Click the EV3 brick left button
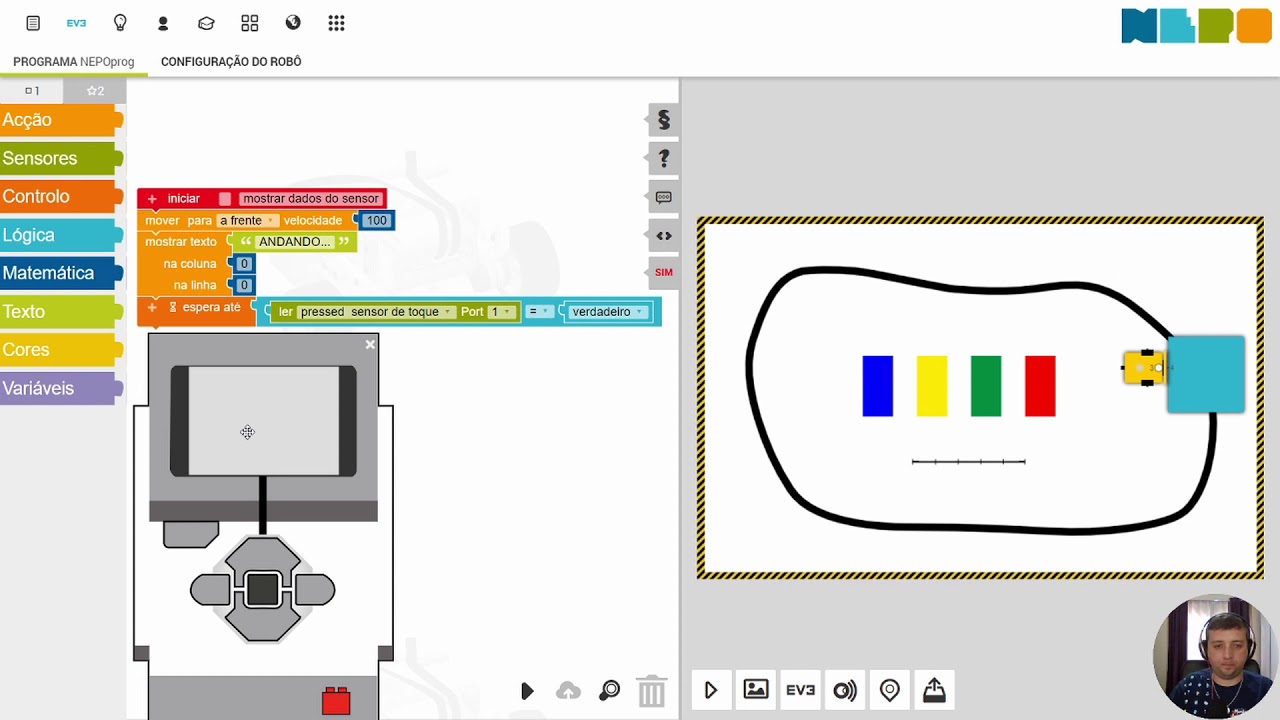This screenshot has width=1280, height=720. [x=210, y=590]
